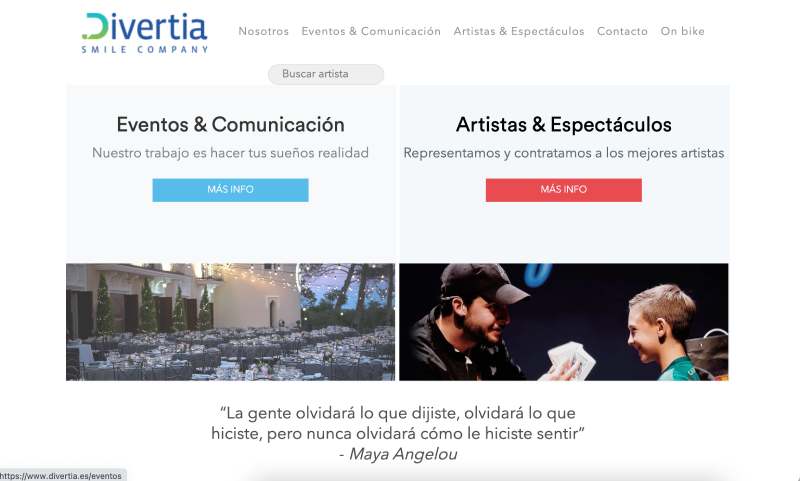Viewport: 800px width, 481px height.
Task: Select the On bike menu item
Action: (682, 31)
